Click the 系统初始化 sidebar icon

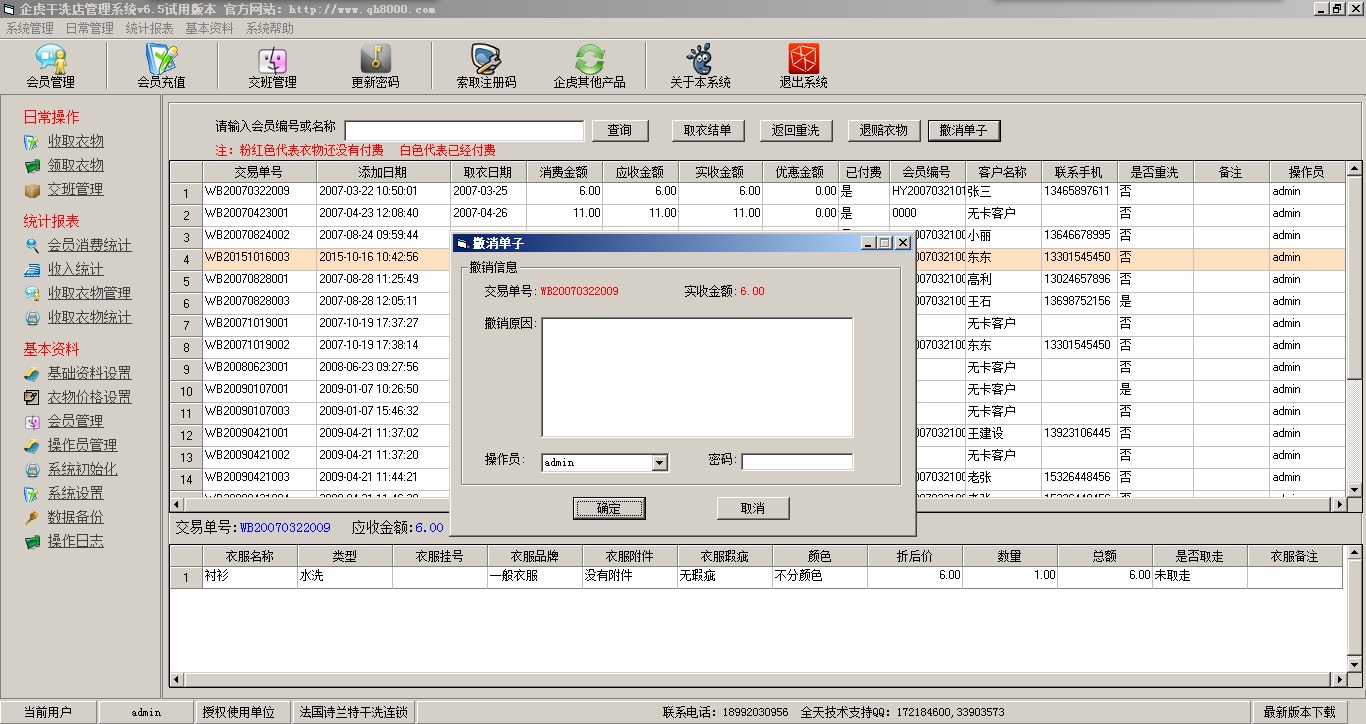point(32,470)
